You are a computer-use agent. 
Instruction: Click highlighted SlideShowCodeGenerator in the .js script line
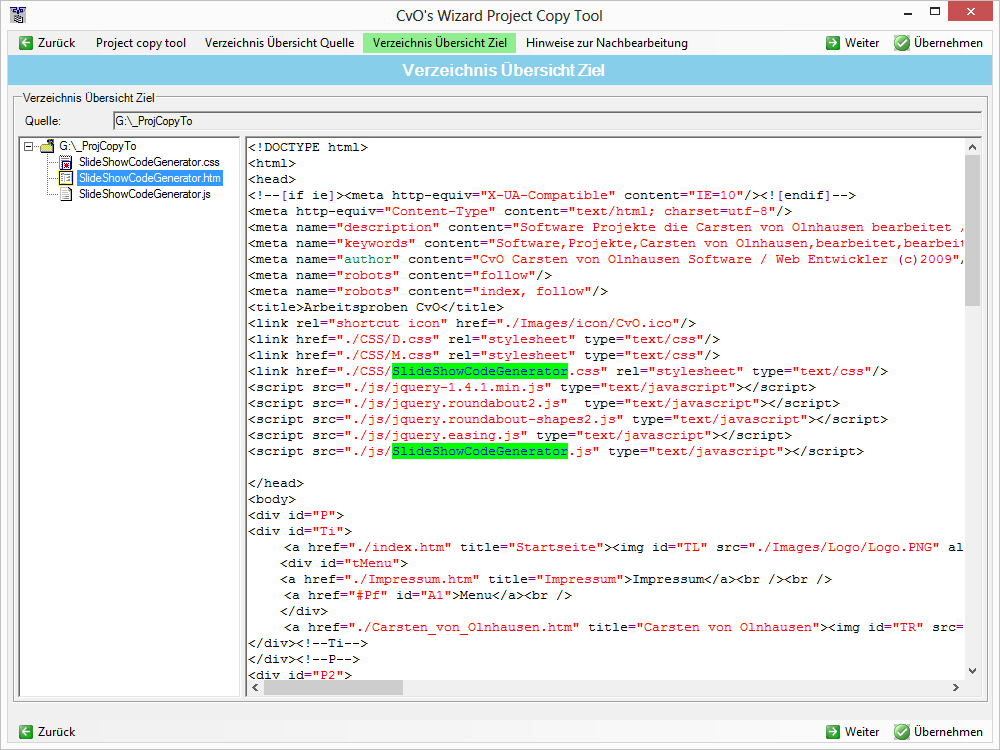[480, 451]
